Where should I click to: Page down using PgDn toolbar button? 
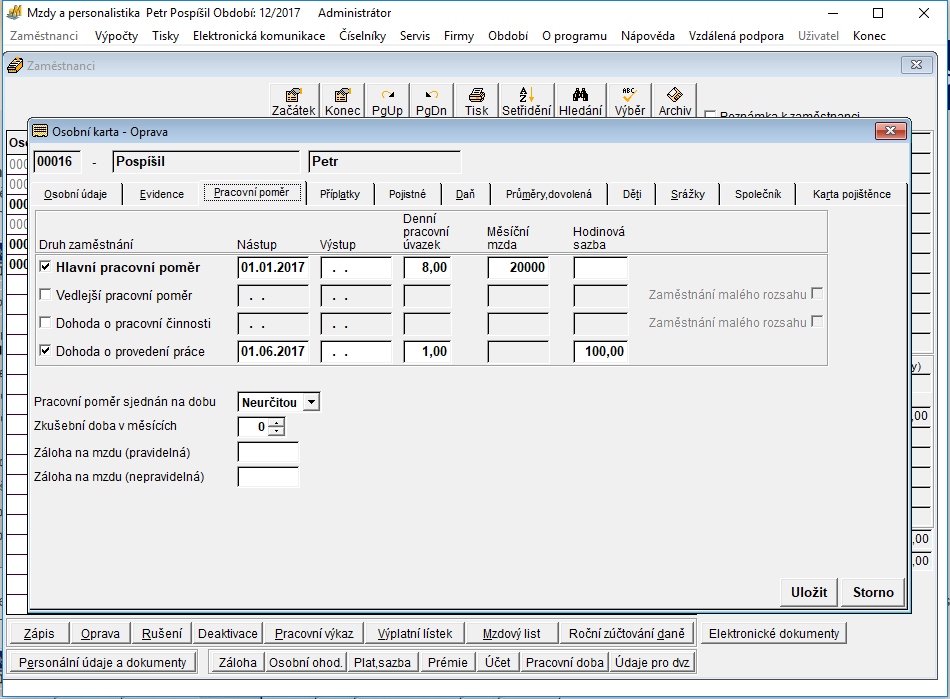click(431, 101)
